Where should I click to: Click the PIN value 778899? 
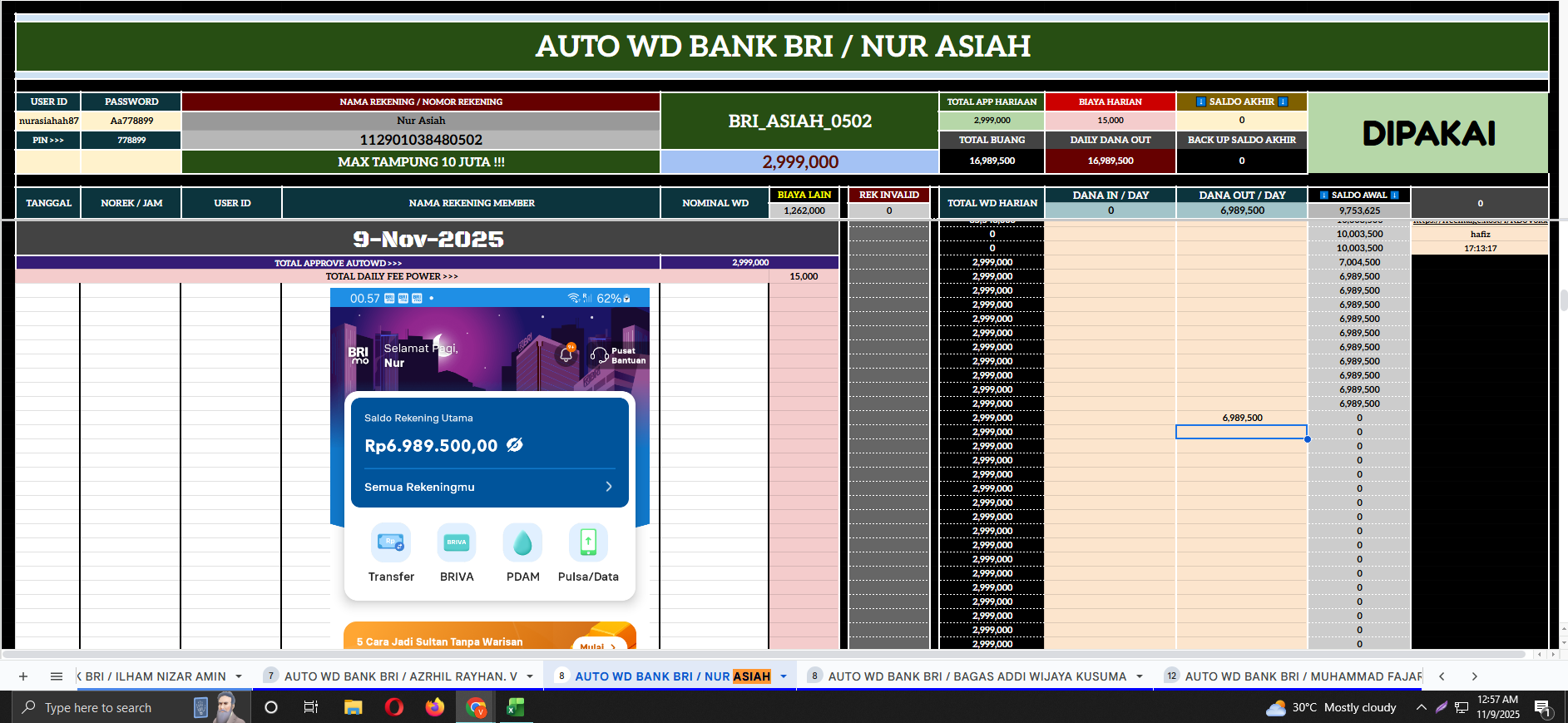click(x=131, y=140)
